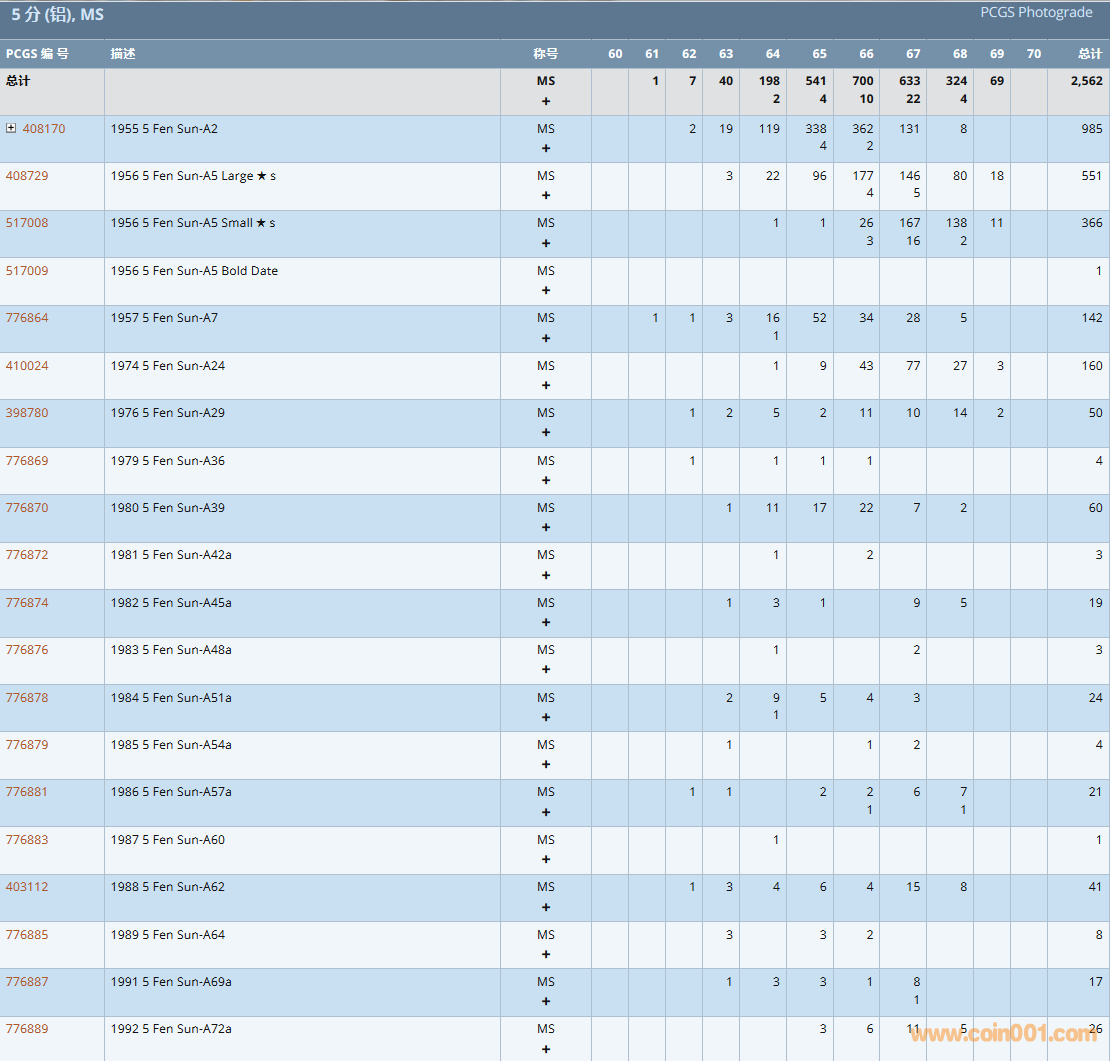Select PCGS number 776864 link

click(x=27, y=318)
